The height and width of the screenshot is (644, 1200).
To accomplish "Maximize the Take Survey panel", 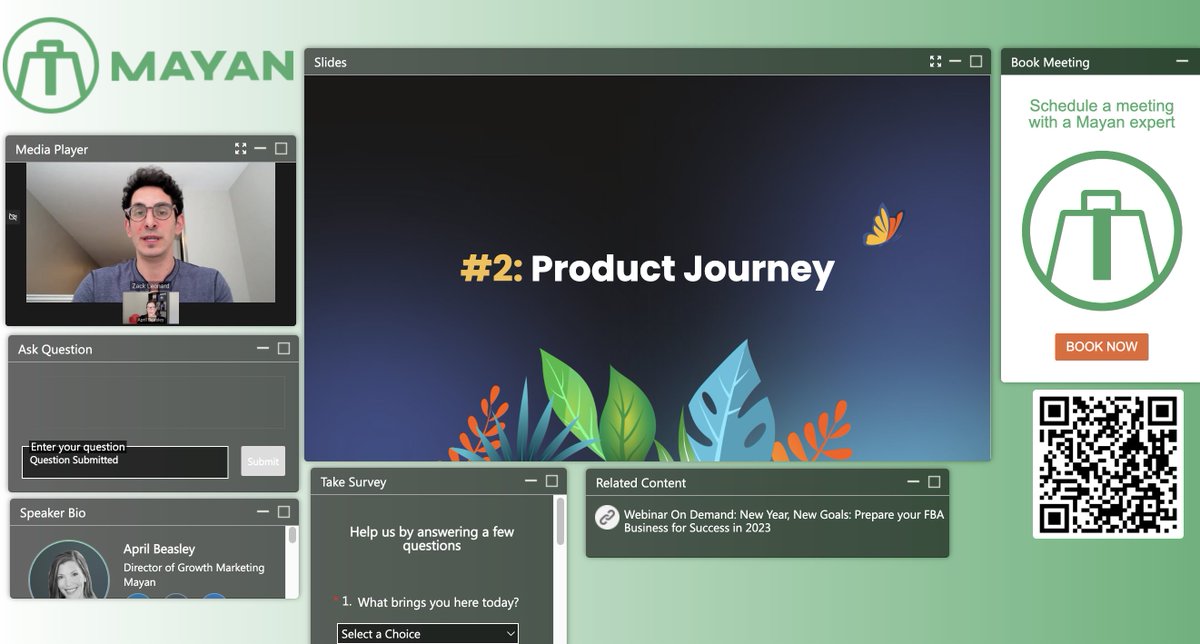I will (x=552, y=481).
